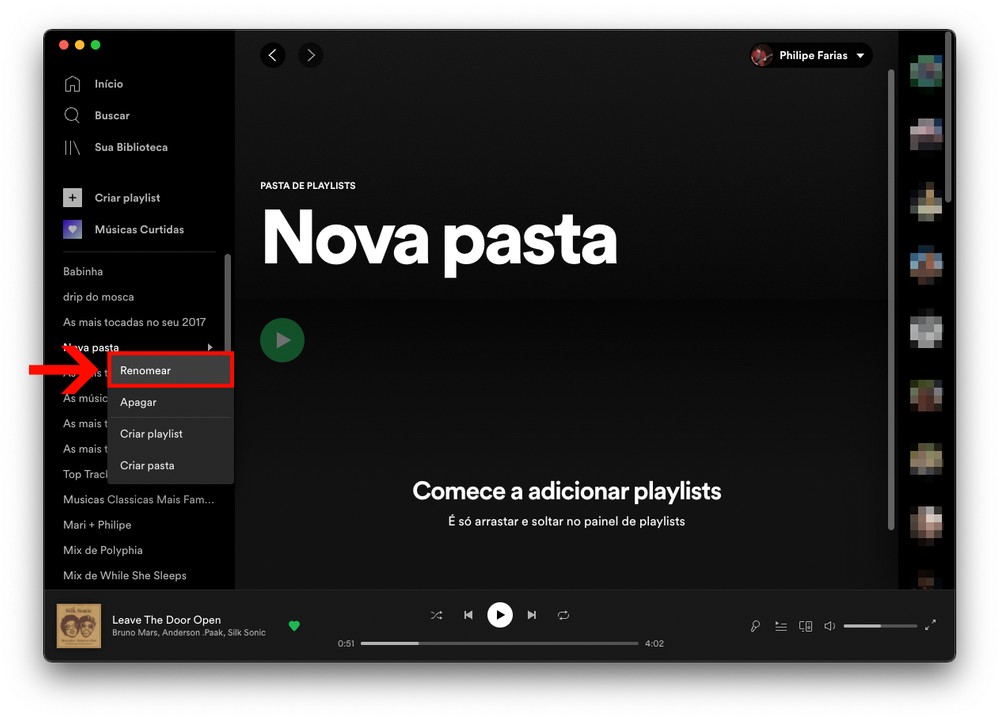1000x721 pixels.
Task: Adjust the volume slider
Action: pos(880,626)
